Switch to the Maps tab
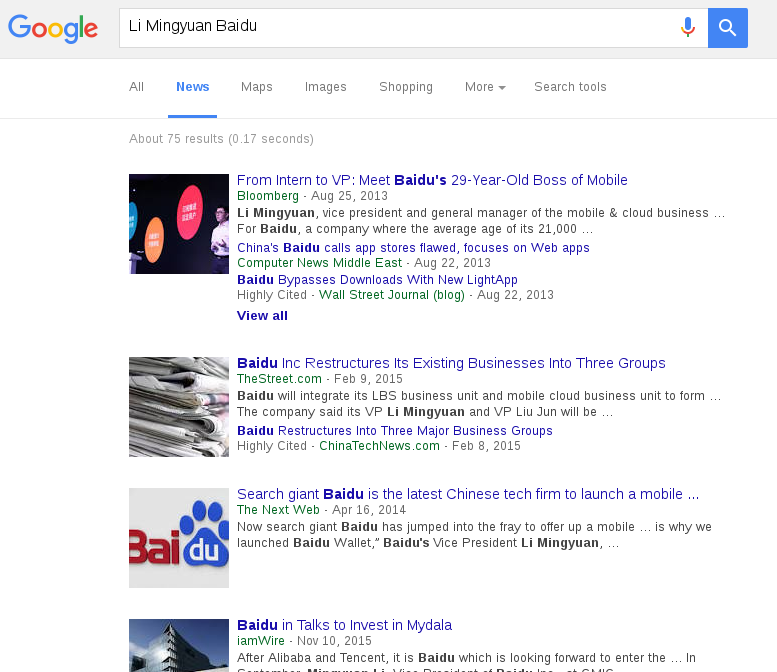This screenshot has height=672, width=777. pos(257,87)
